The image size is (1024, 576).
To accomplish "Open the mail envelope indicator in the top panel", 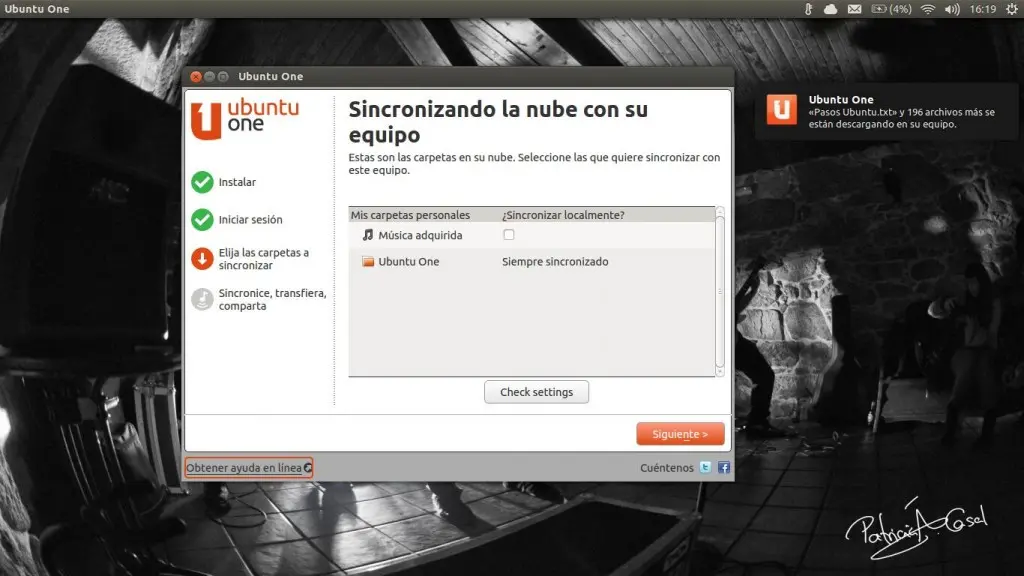I will 854,9.
